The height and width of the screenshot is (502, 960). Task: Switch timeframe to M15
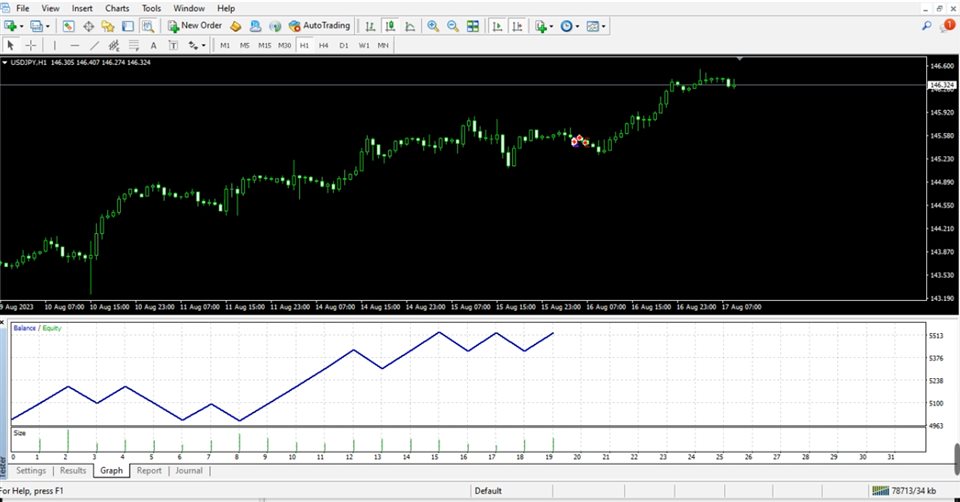pos(264,45)
